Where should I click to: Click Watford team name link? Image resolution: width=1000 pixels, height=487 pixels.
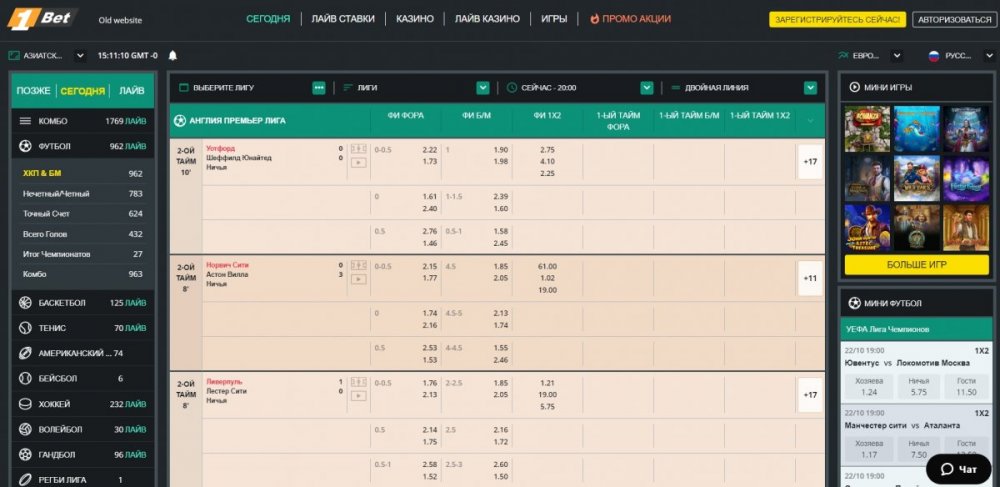click(220, 149)
